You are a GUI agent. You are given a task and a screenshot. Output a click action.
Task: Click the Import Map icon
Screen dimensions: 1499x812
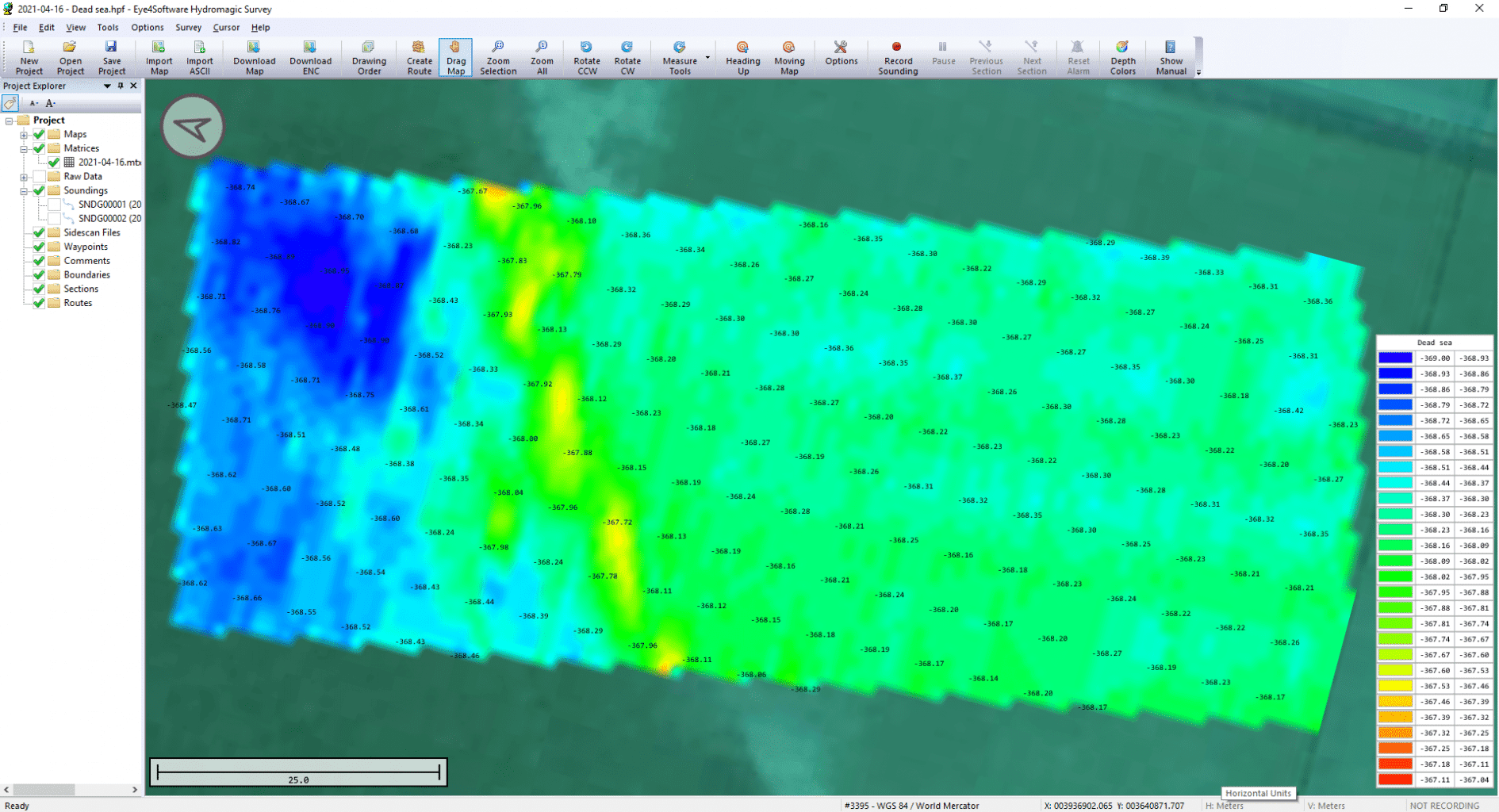point(159,58)
